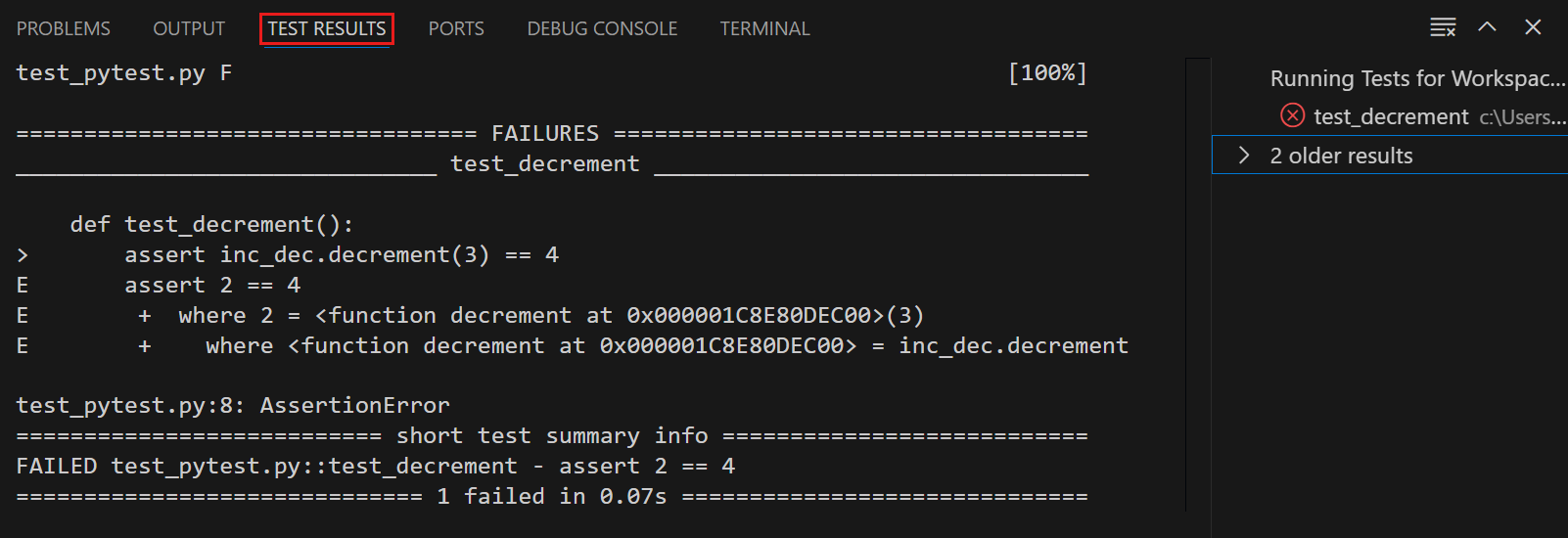
Task: Click the c:\Users path beside test_decrement
Action: coord(1522,117)
